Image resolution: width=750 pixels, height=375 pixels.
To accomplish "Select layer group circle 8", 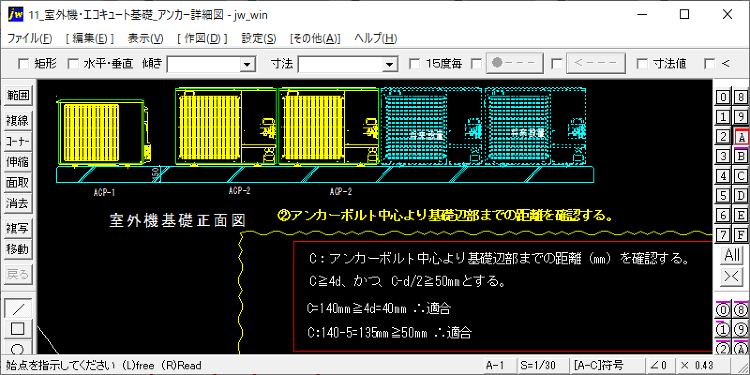I will pos(741,310).
